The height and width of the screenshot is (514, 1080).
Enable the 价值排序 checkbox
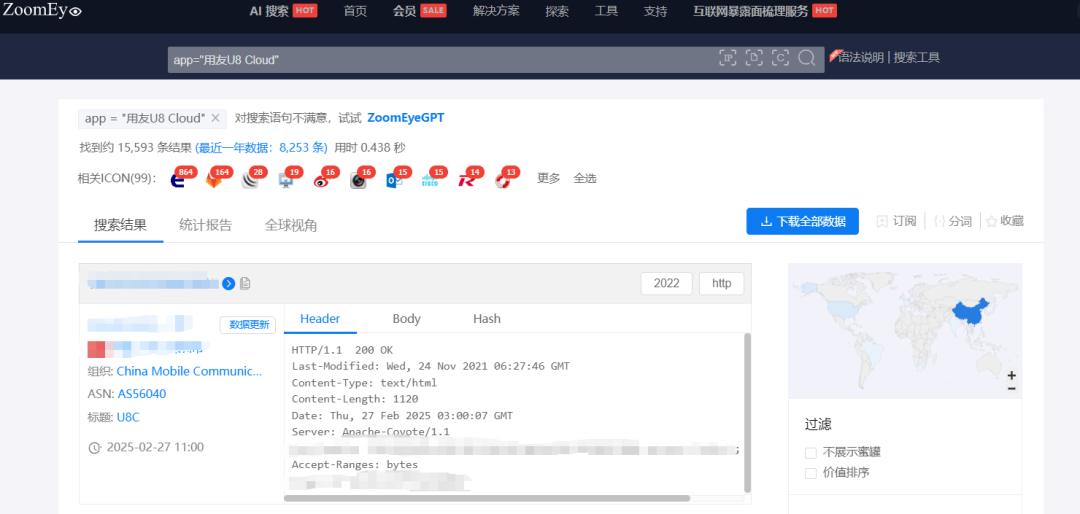click(811, 473)
